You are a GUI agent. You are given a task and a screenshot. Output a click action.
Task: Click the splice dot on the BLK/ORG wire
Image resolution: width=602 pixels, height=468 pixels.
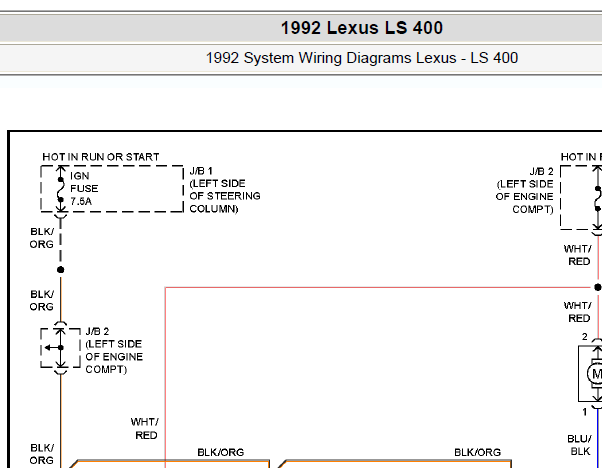tap(60, 270)
